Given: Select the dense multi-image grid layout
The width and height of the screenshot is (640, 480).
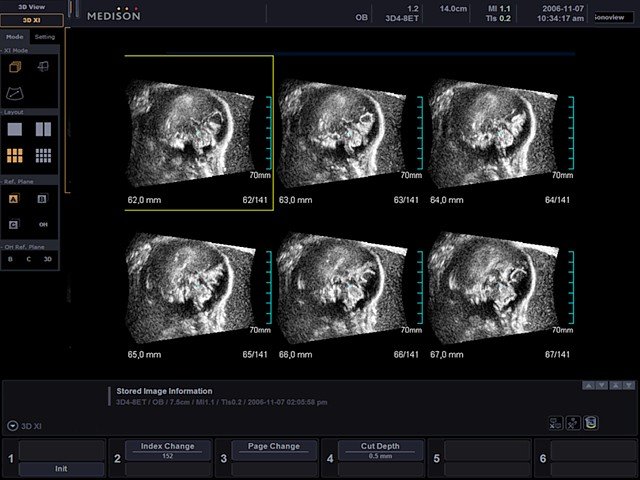Looking at the screenshot, I should pyautogui.click(x=43, y=155).
